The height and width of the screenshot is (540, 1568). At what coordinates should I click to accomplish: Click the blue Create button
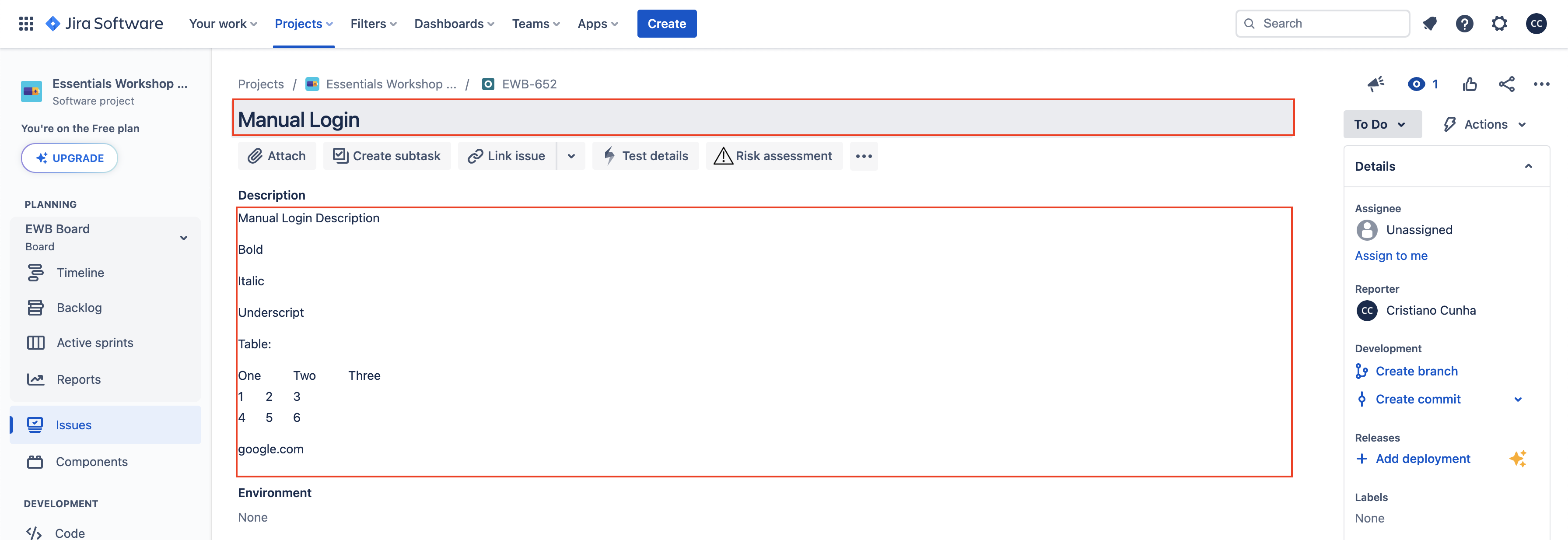pyautogui.click(x=666, y=24)
